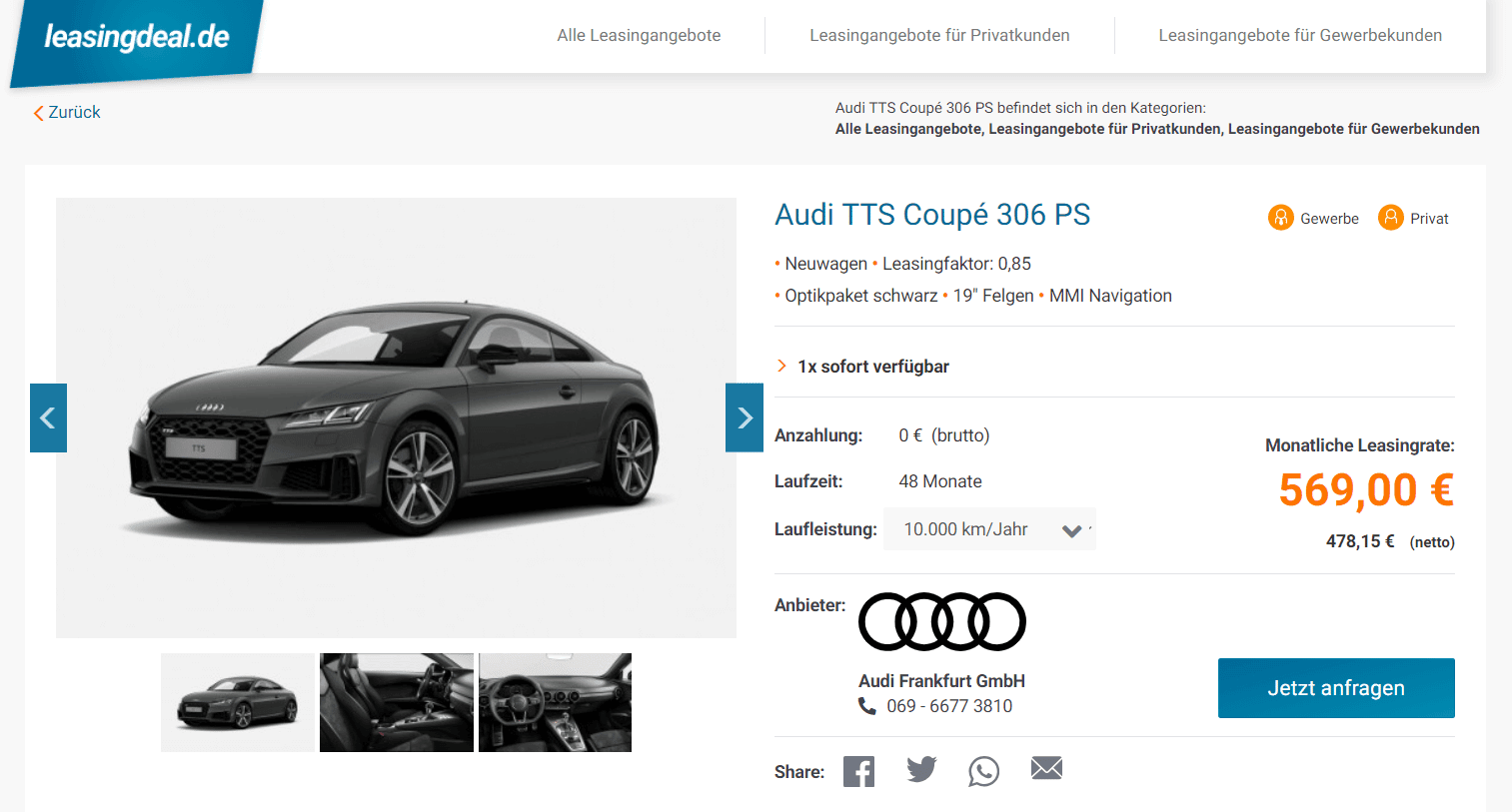Click the main Audi TTS car image

coord(396,417)
